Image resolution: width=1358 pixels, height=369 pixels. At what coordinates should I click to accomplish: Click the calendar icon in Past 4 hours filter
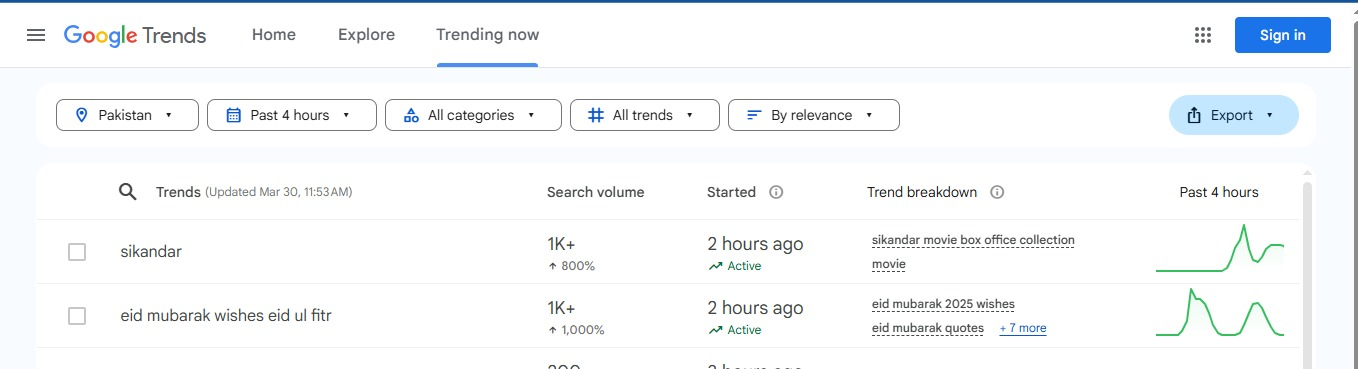234,115
